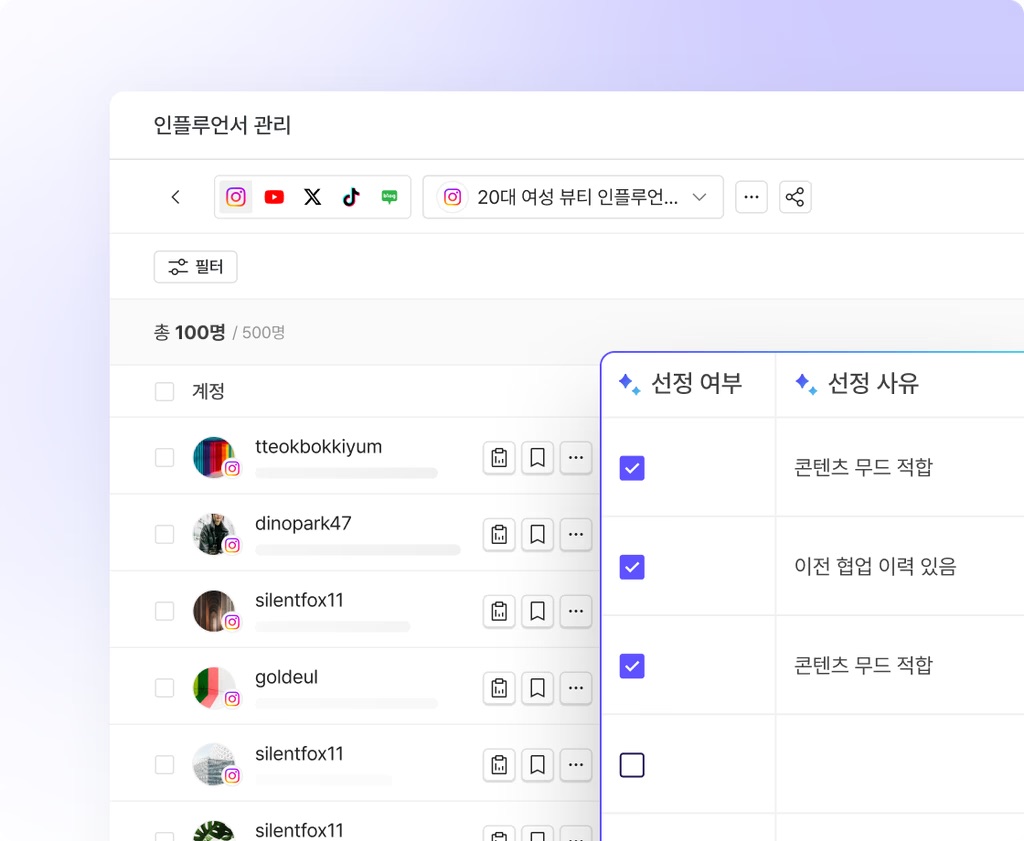Bookmark the goldeul account
Viewport: 1024px width, 841px height.
click(x=537, y=688)
